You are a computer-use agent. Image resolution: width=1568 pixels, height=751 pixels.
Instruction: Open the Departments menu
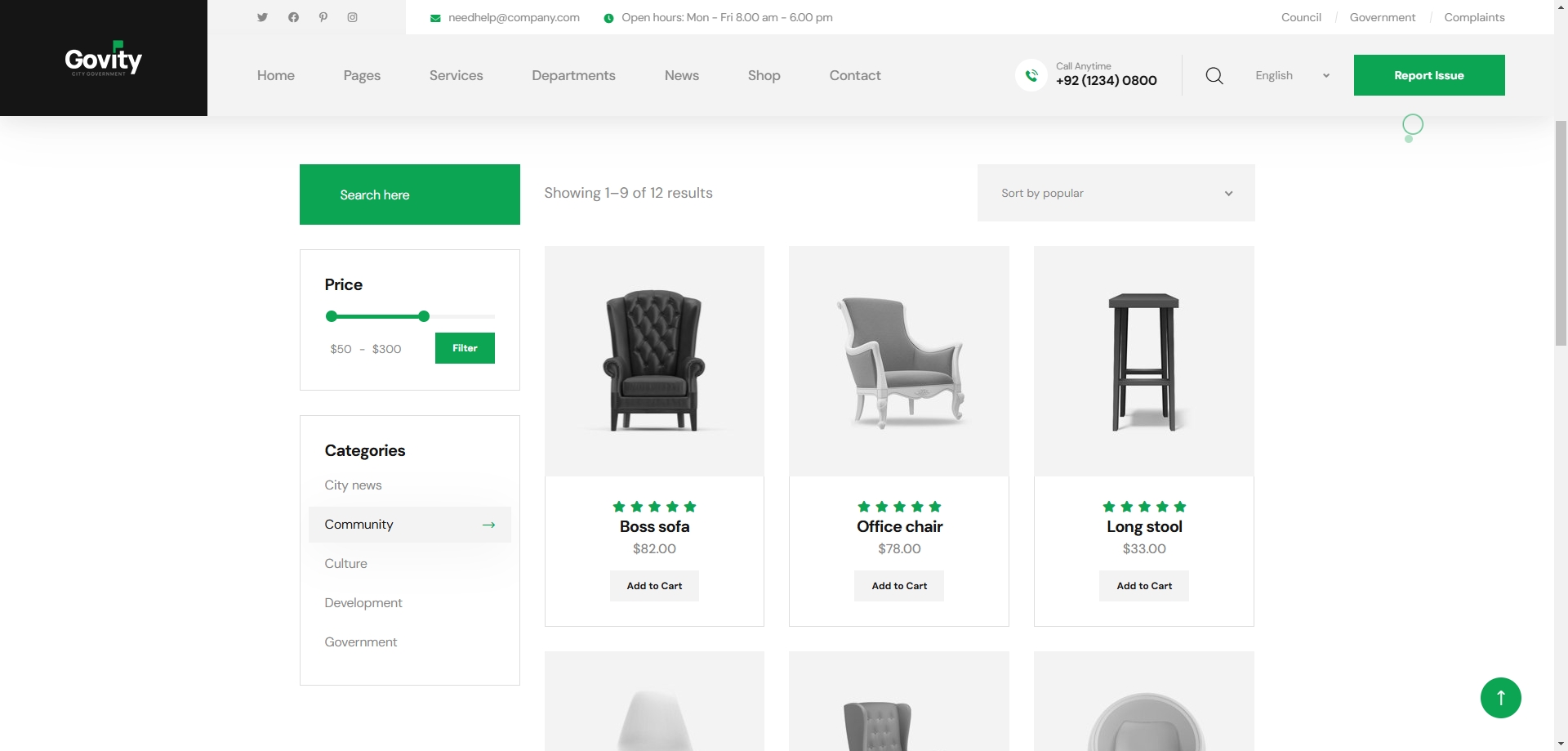click(574, 75)
